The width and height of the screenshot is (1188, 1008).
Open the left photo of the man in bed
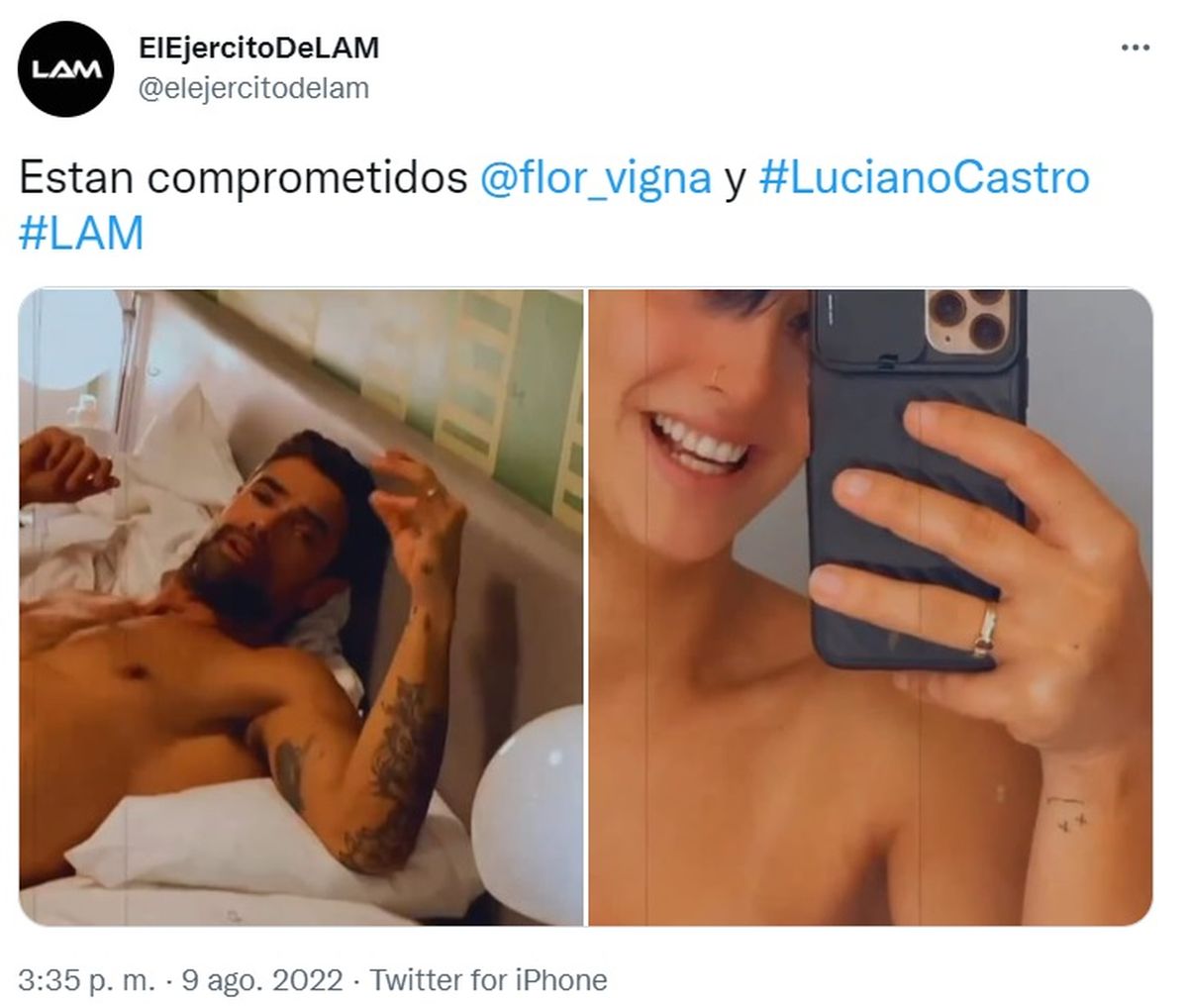[301, 607]
